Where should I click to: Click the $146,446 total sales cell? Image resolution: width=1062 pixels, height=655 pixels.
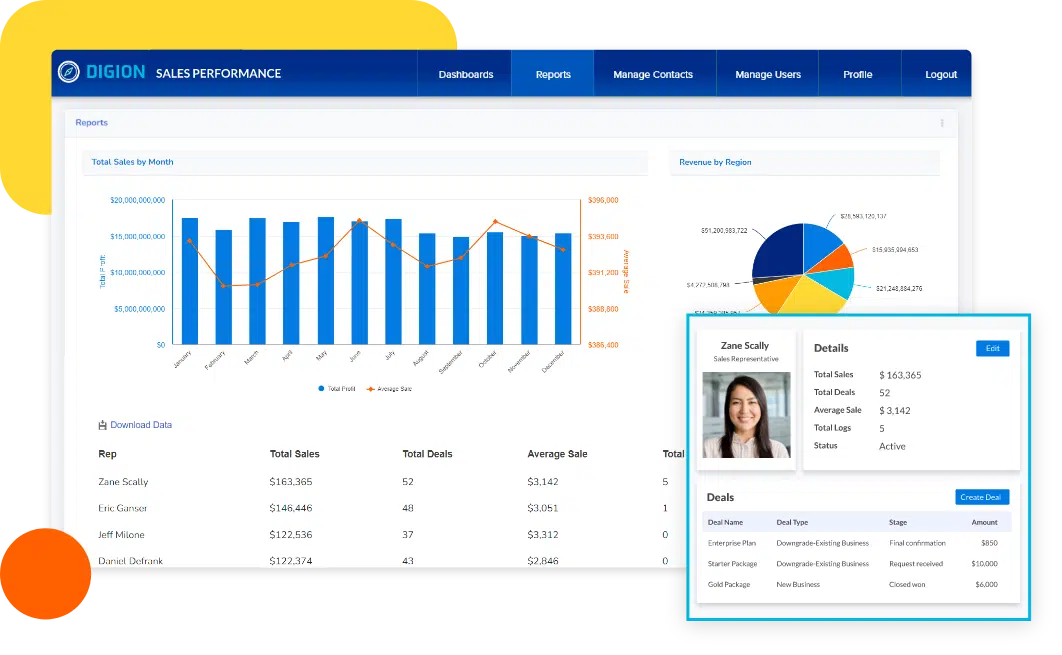(290, 508)
